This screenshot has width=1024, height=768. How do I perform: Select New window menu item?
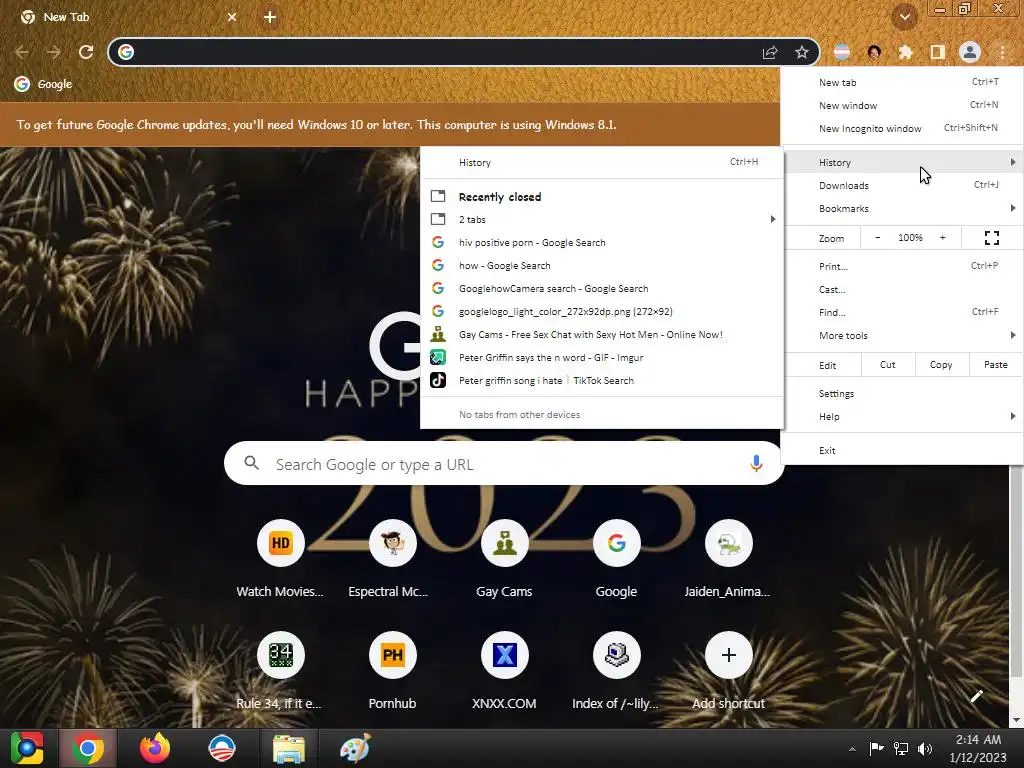click(x=902, y=105)
